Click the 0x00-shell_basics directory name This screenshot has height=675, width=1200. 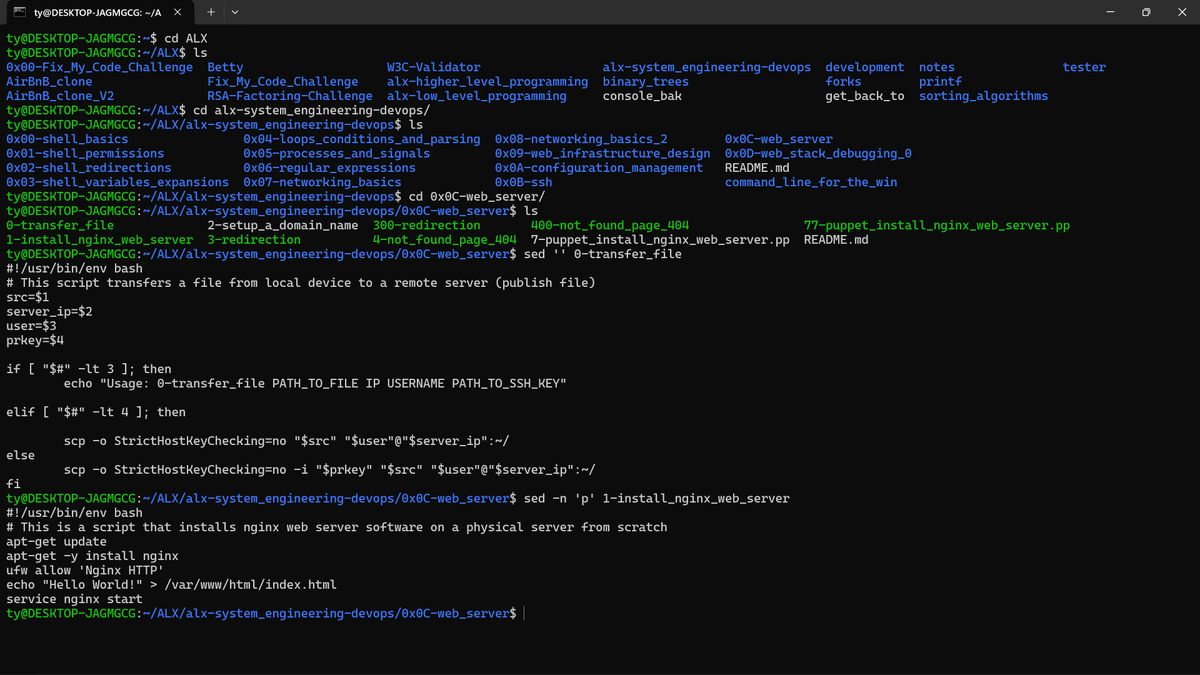[67, 139]
